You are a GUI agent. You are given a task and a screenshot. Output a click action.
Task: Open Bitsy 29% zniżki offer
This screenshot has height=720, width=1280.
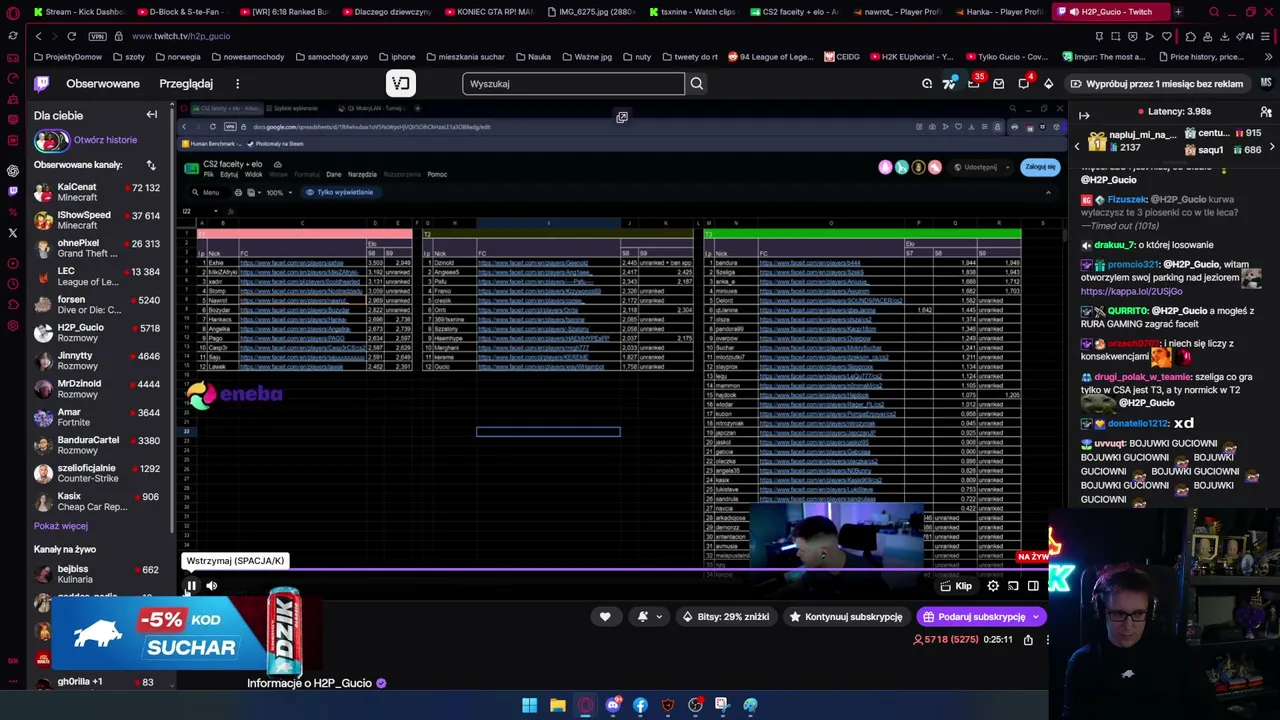tap(725, 617)
